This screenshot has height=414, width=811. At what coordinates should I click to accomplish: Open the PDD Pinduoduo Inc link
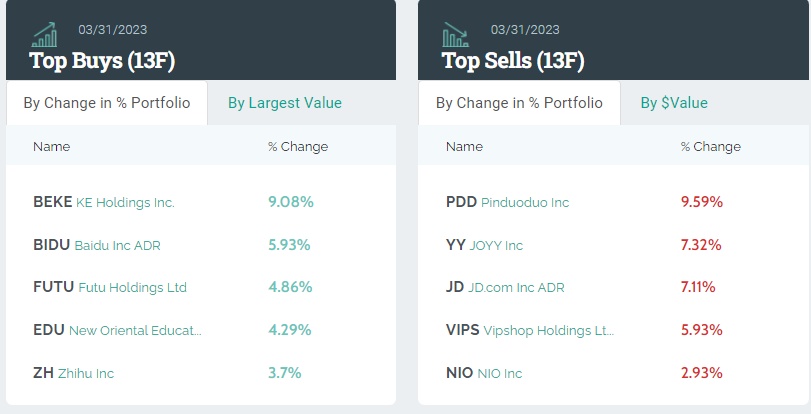507,202
